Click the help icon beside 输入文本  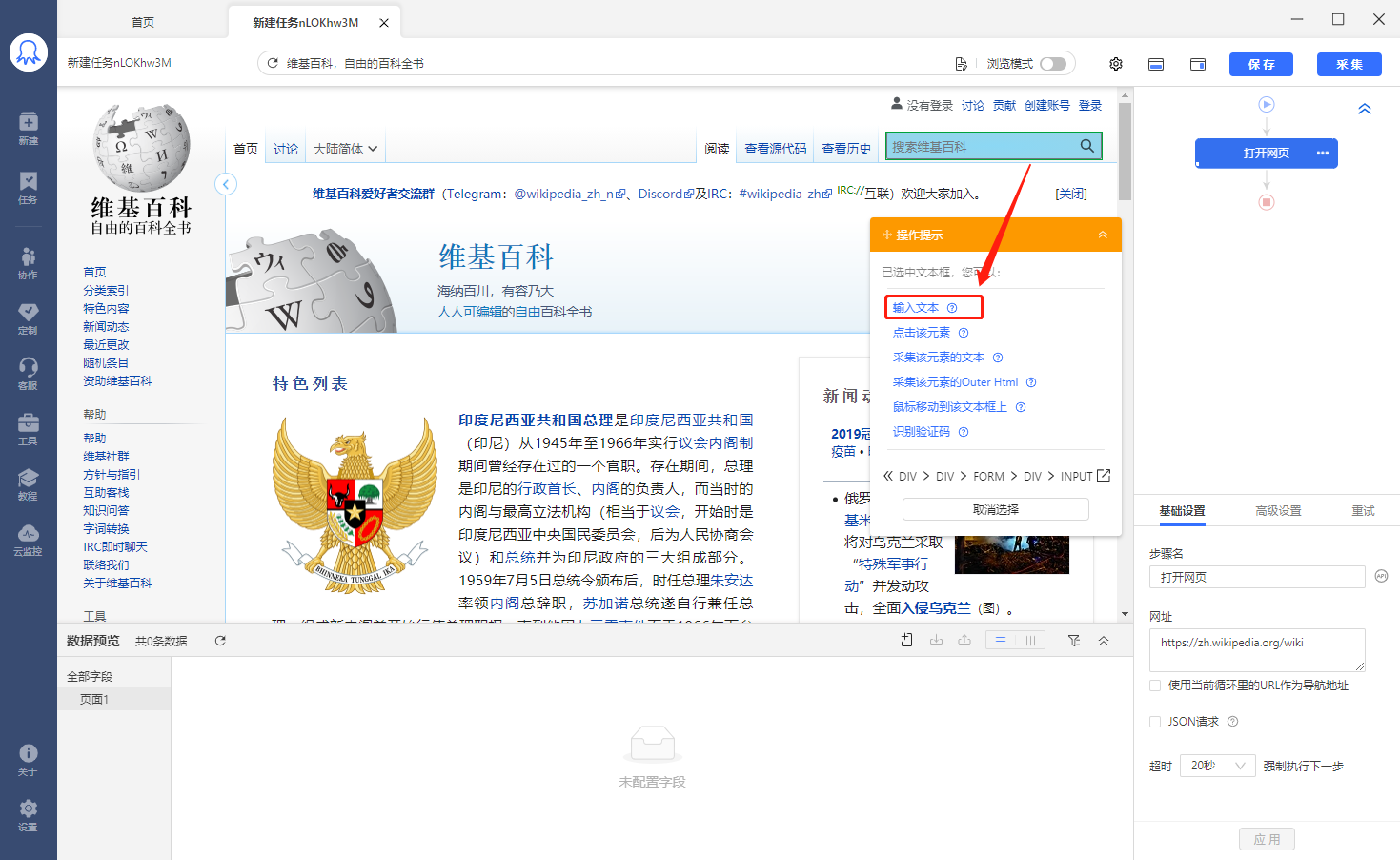tap(952, 308)
